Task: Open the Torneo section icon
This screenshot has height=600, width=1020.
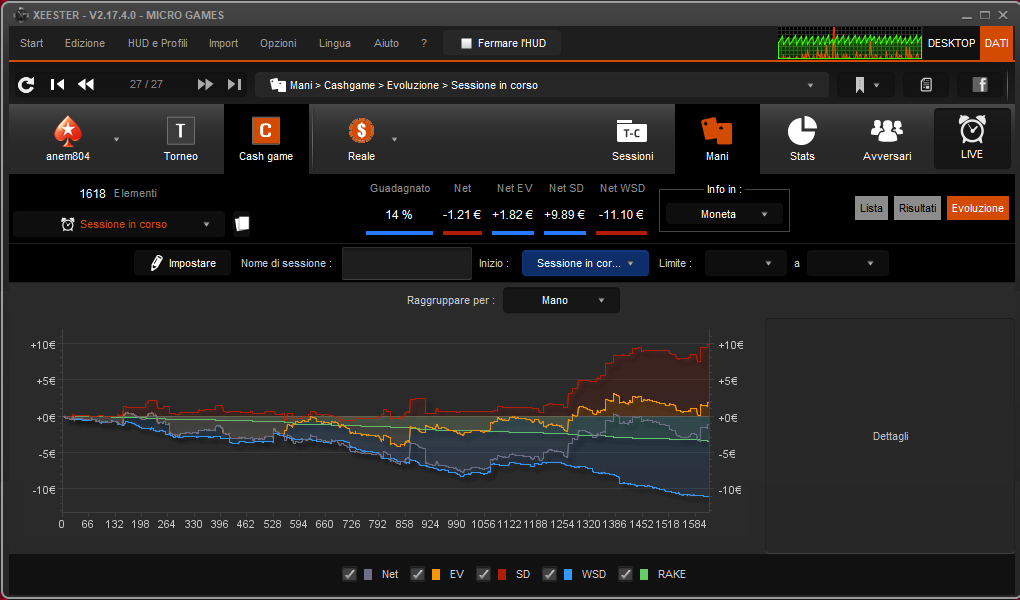Action: coord(181,131)
